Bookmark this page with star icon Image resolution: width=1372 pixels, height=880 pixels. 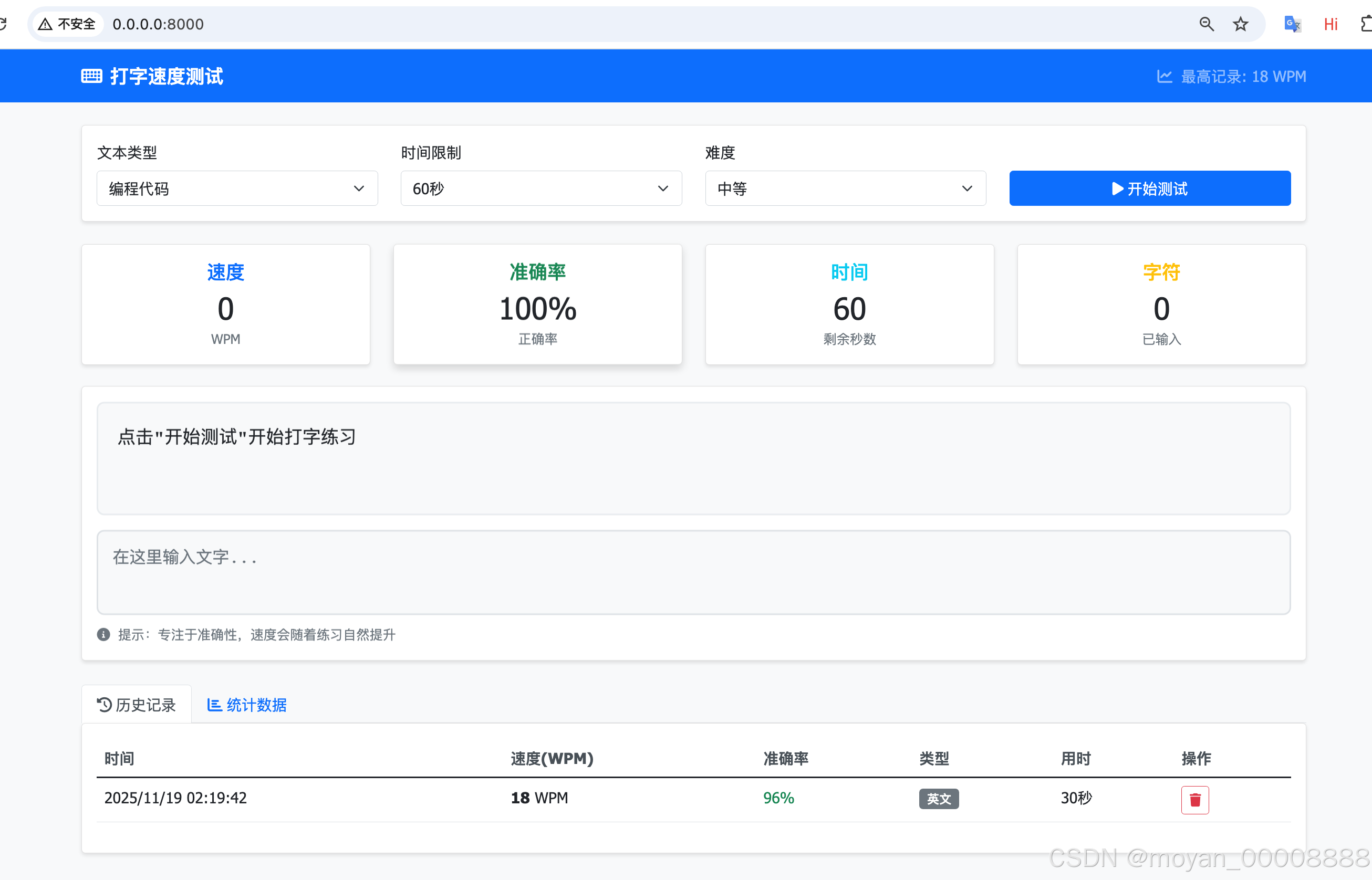click(x=1240, y=24)
